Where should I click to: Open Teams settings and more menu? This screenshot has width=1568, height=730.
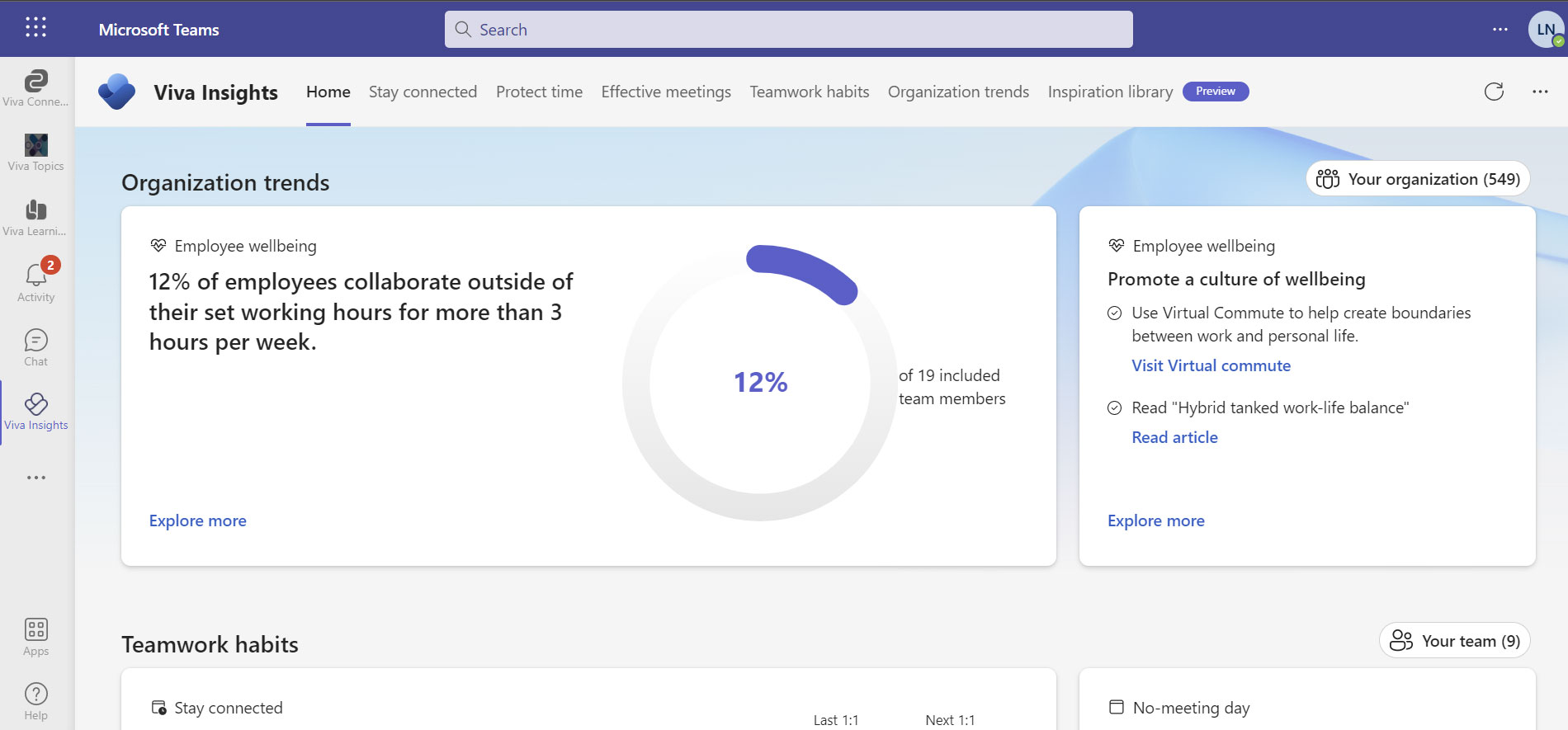coord(1500,30)
